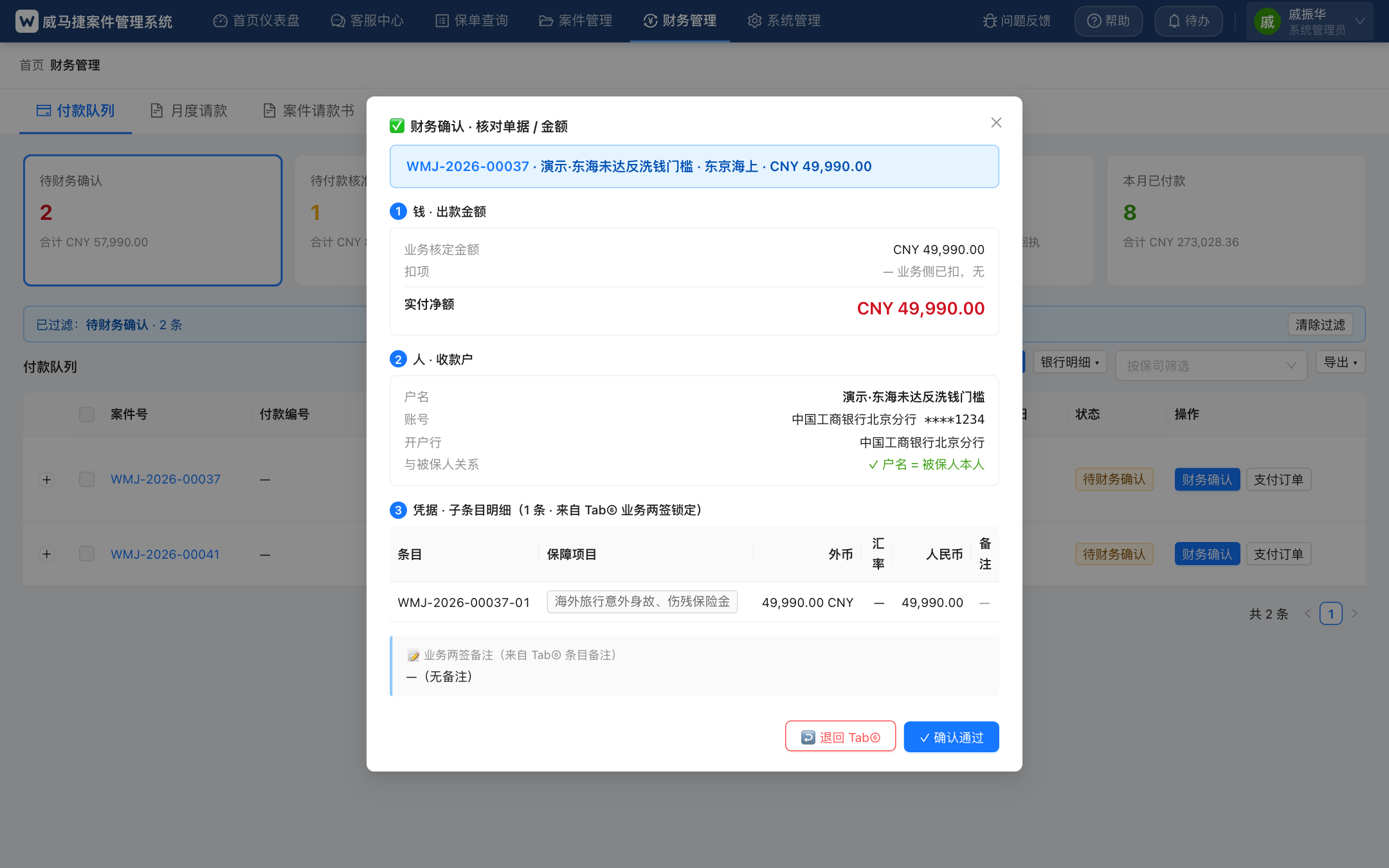1389x868 pixels.
Task: Click the 帮助 help button
Action: coord(1109,21)
